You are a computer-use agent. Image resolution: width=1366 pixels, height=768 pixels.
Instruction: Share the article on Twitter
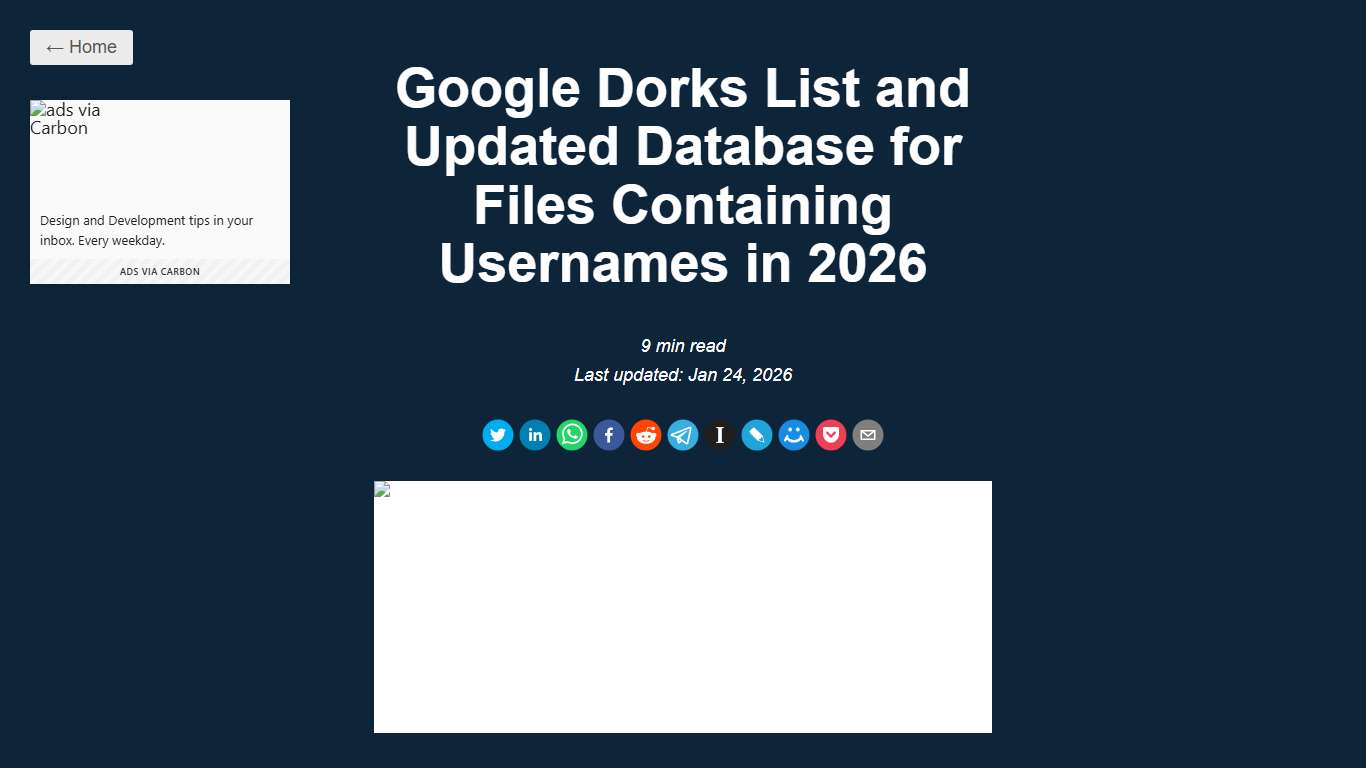pos(497,435)
